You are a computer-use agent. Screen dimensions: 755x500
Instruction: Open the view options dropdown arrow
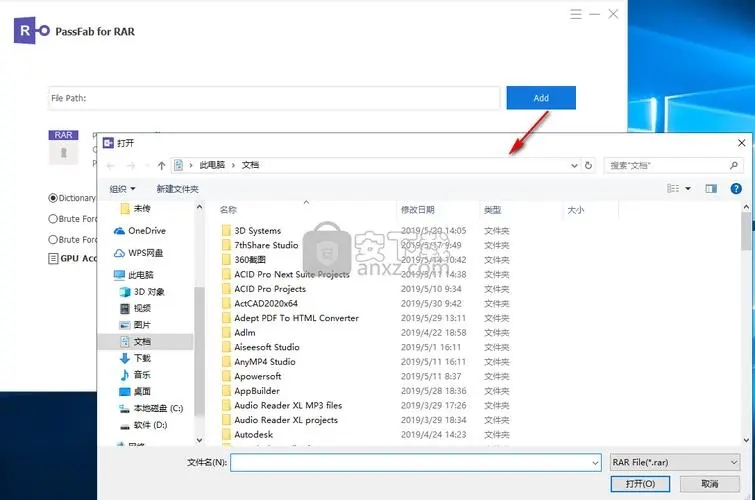tap(688, 188)
